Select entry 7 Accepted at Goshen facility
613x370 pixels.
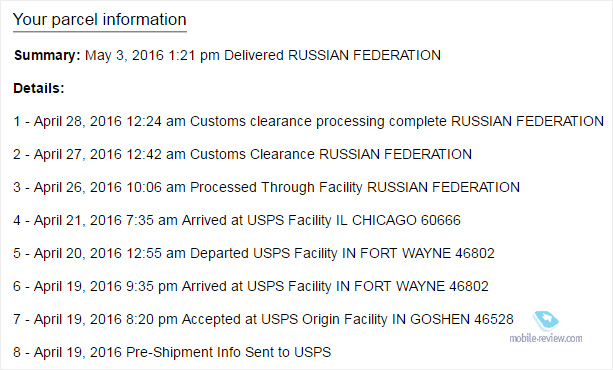click(263, 319)
